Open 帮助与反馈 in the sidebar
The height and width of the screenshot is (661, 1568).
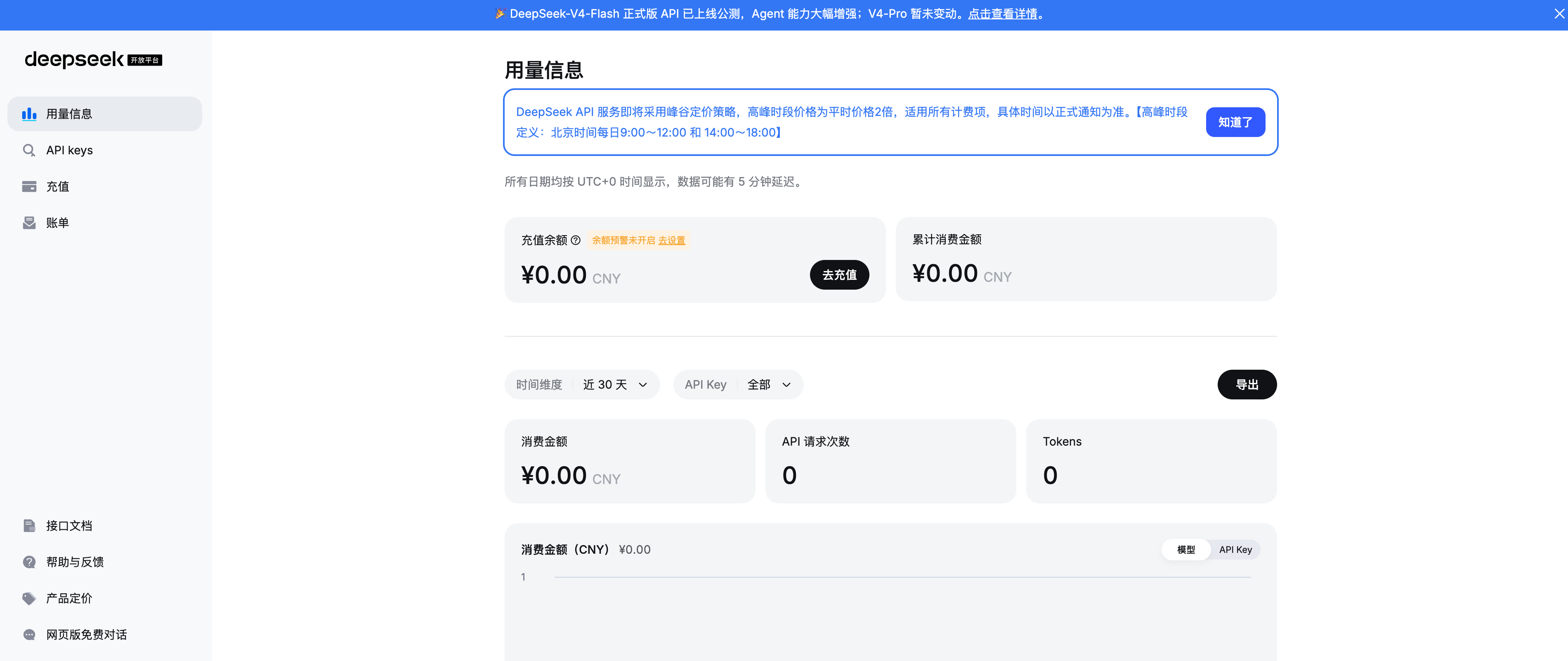[105, 562]
